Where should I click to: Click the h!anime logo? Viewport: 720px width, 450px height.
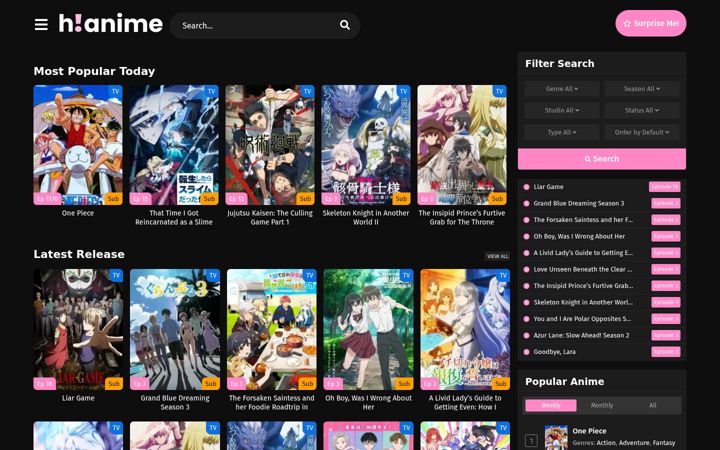point(111,23)
